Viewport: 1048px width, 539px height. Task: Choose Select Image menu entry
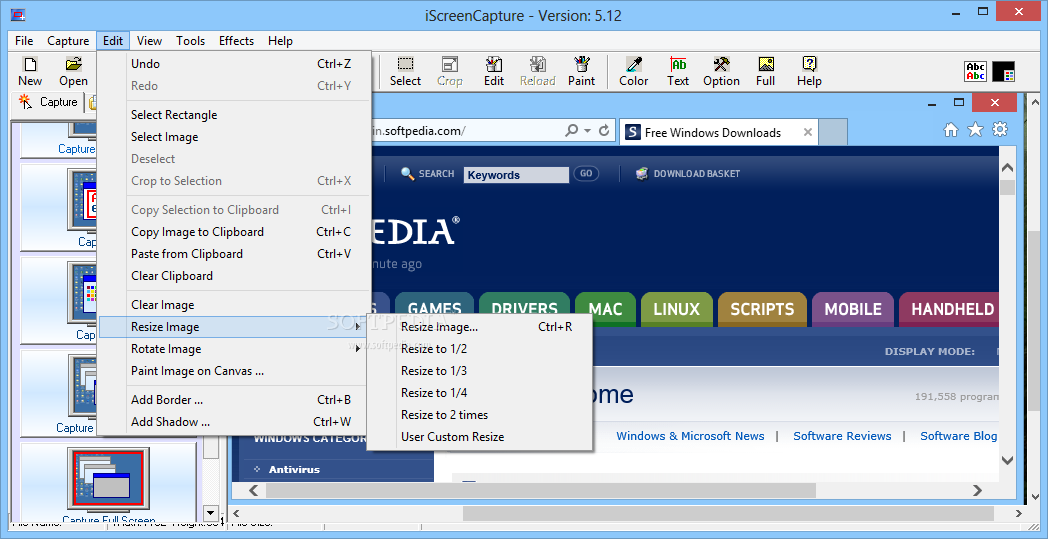(x=235, y=137)
